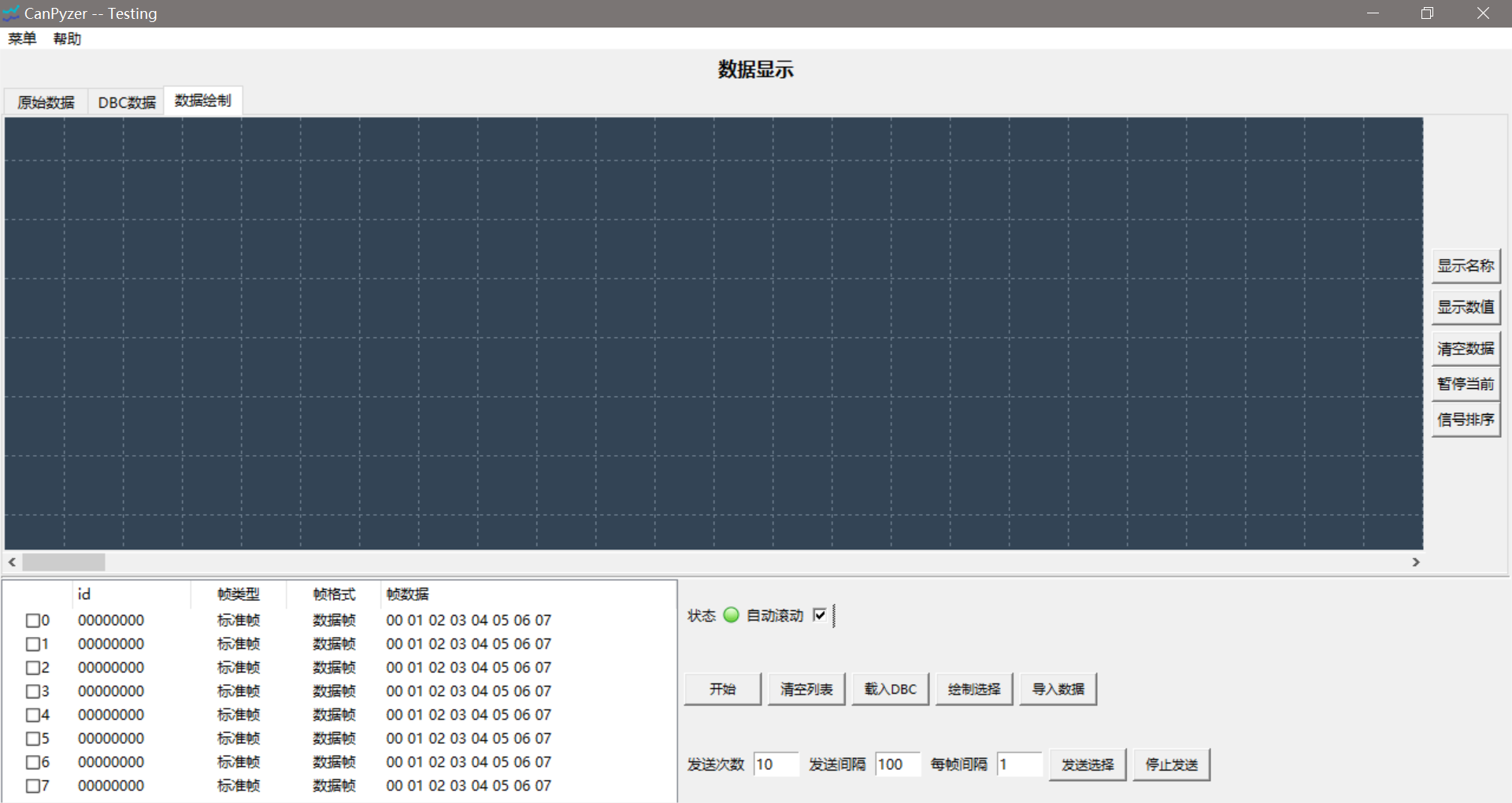Click the 帧数据 column header
The width and height of the screenshot is (1512, 803).
point(528,594)
